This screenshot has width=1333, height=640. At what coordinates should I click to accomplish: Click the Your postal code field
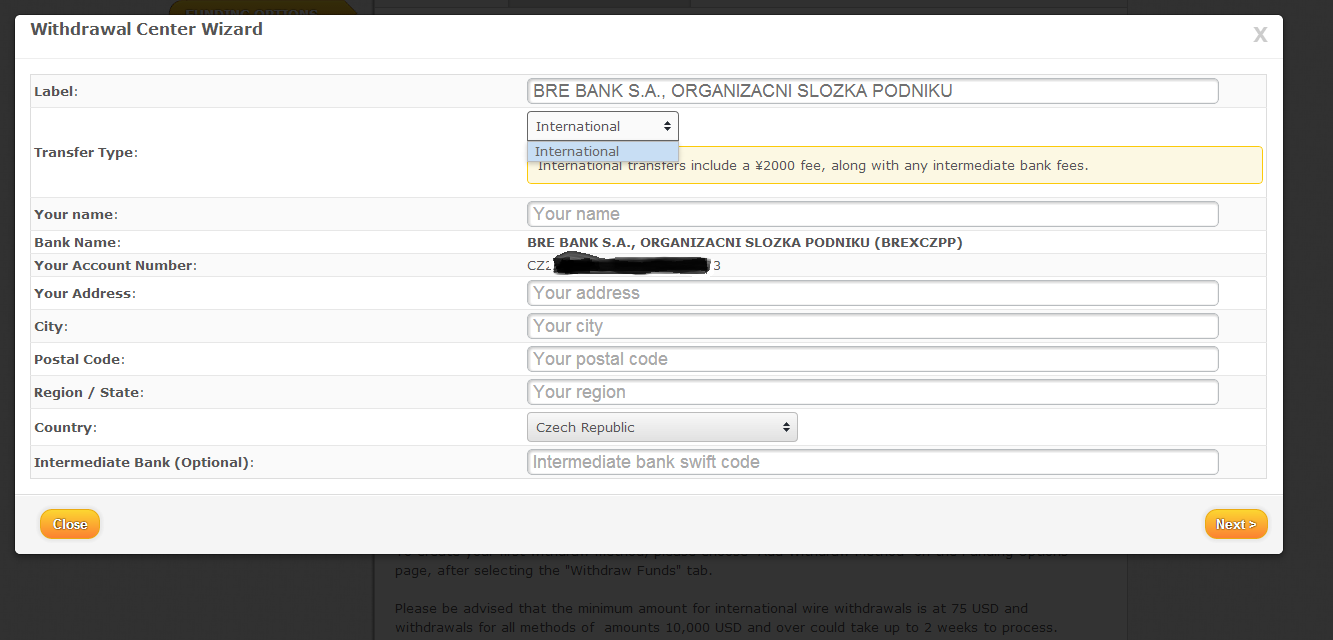(873, 359)
